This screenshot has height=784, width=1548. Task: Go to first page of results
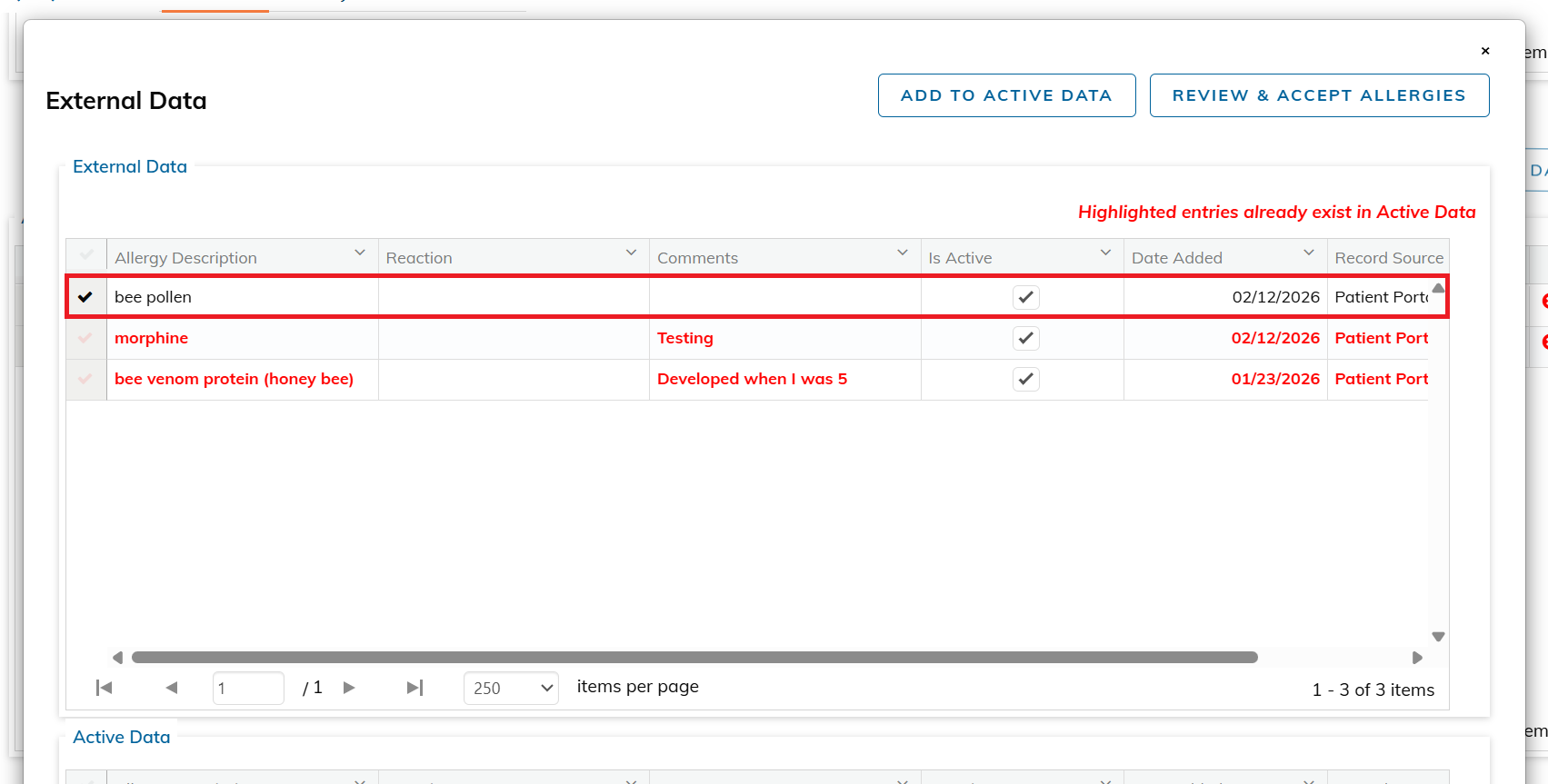[x=104, y=688]
